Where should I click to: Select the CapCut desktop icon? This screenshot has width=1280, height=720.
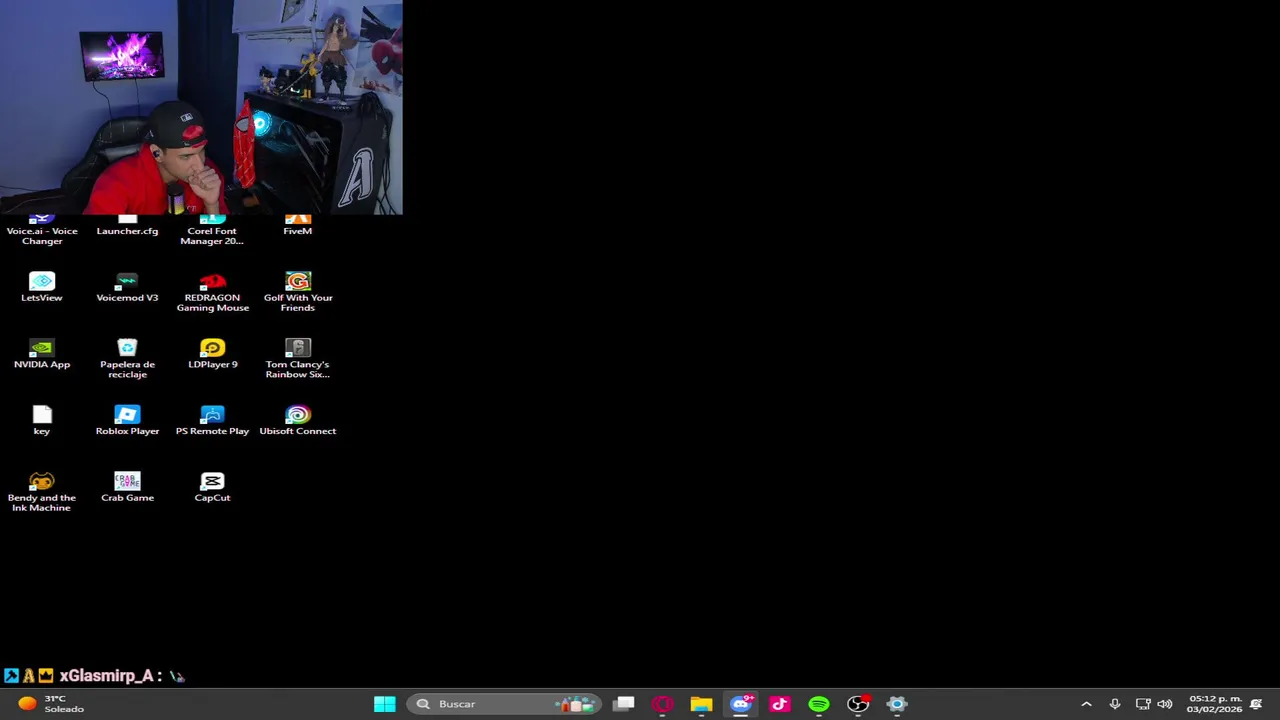pos(212,487)
